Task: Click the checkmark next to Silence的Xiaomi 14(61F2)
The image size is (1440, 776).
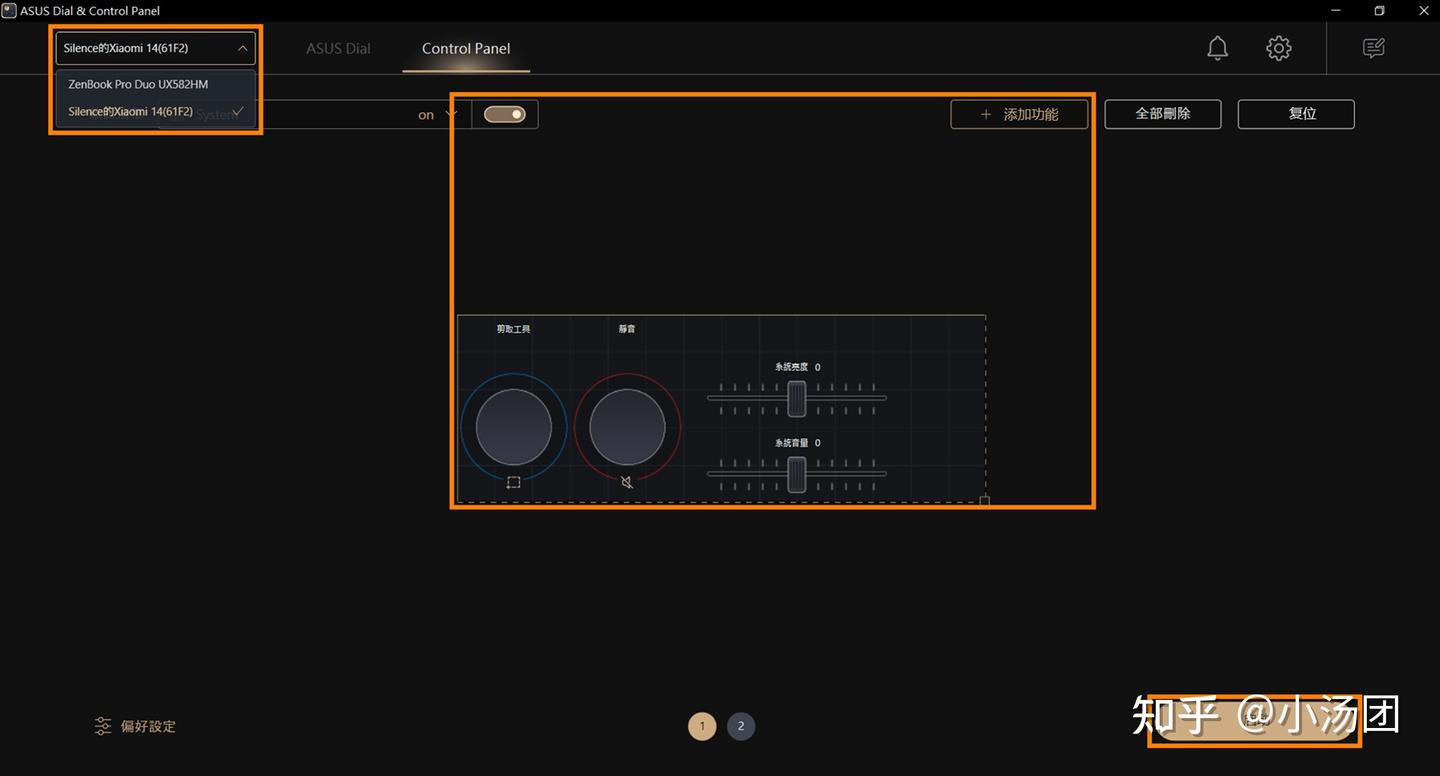Action: point(236,111)
